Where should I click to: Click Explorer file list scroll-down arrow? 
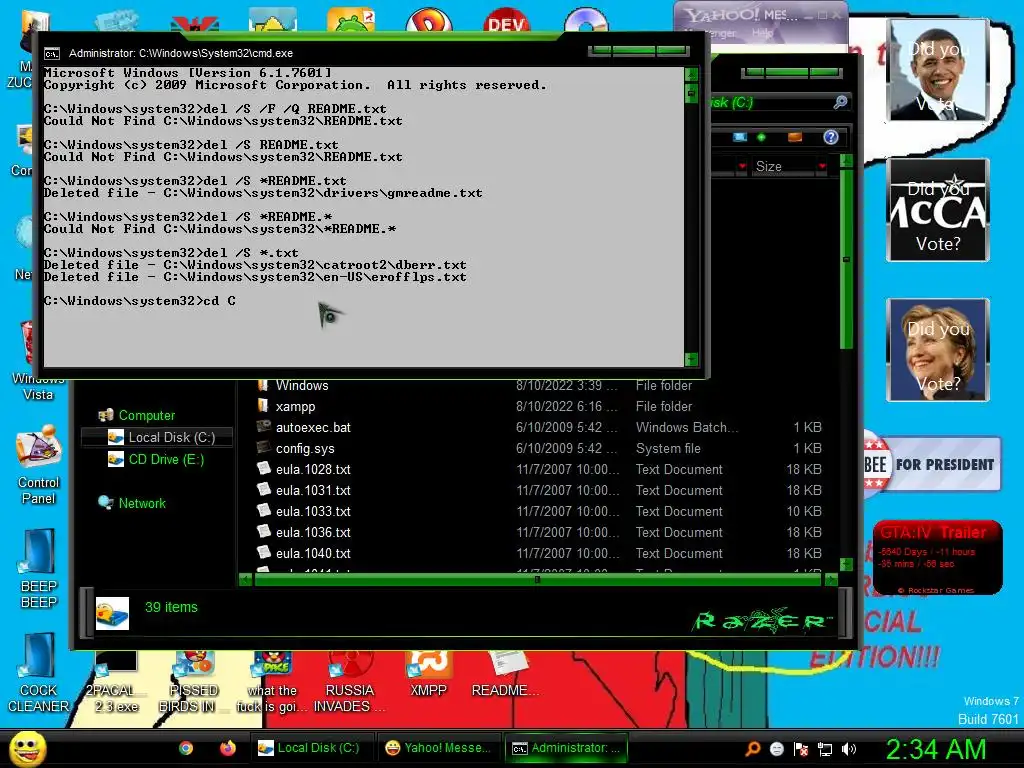click(846, 564)
